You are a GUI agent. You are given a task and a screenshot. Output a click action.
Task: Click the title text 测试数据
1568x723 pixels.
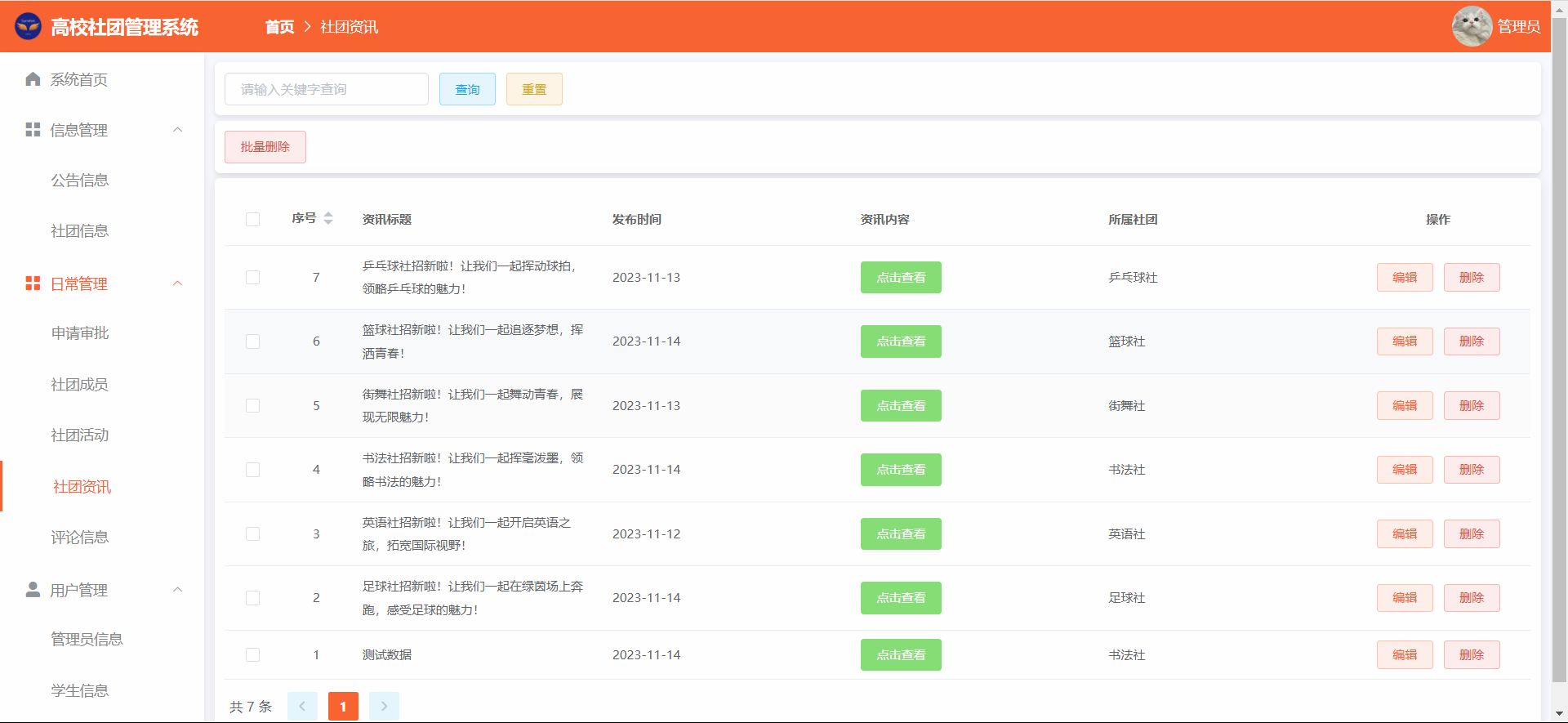coord(387,655)
